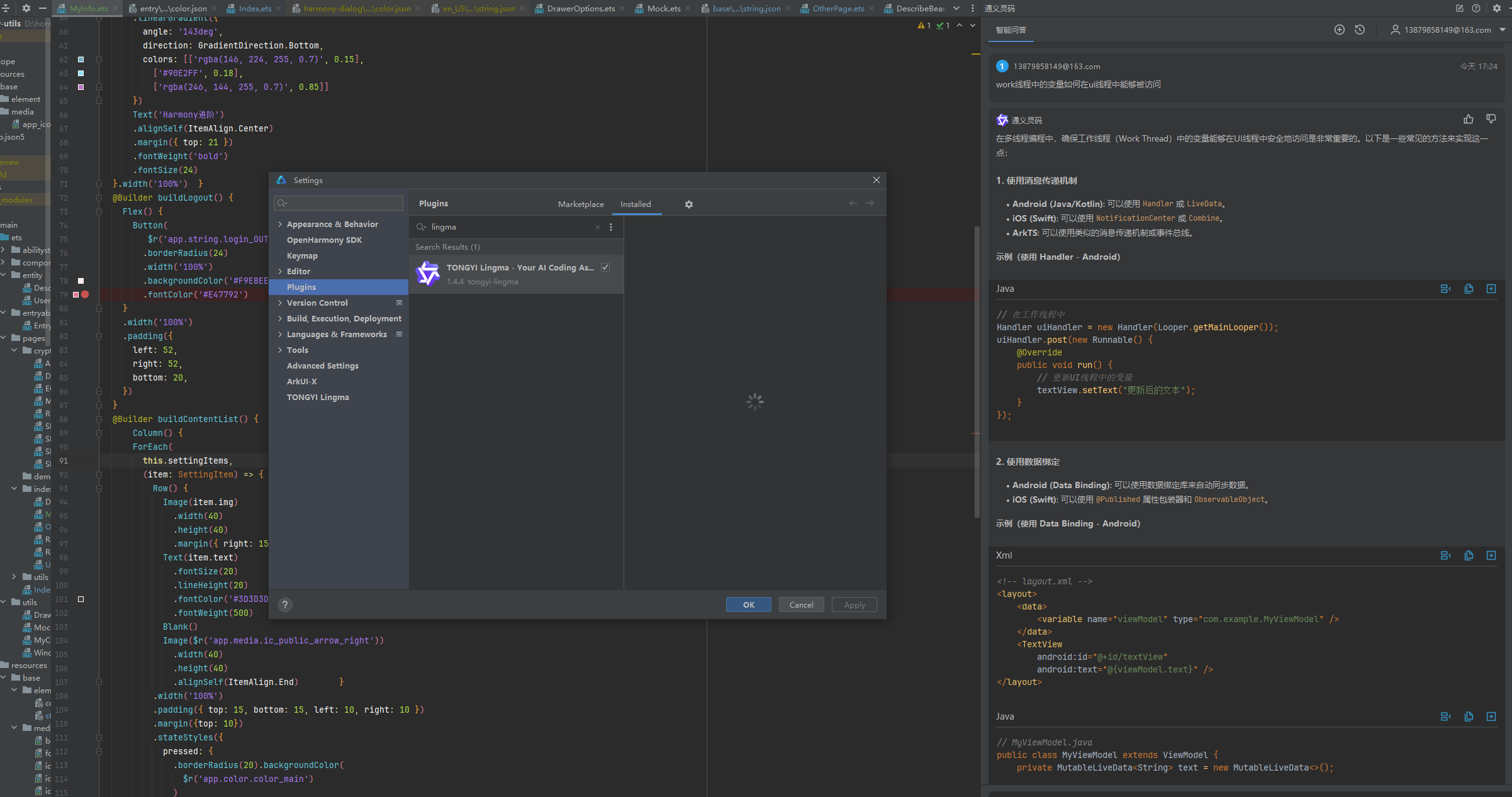Select TONGYI Lingma plugin result

517,274
